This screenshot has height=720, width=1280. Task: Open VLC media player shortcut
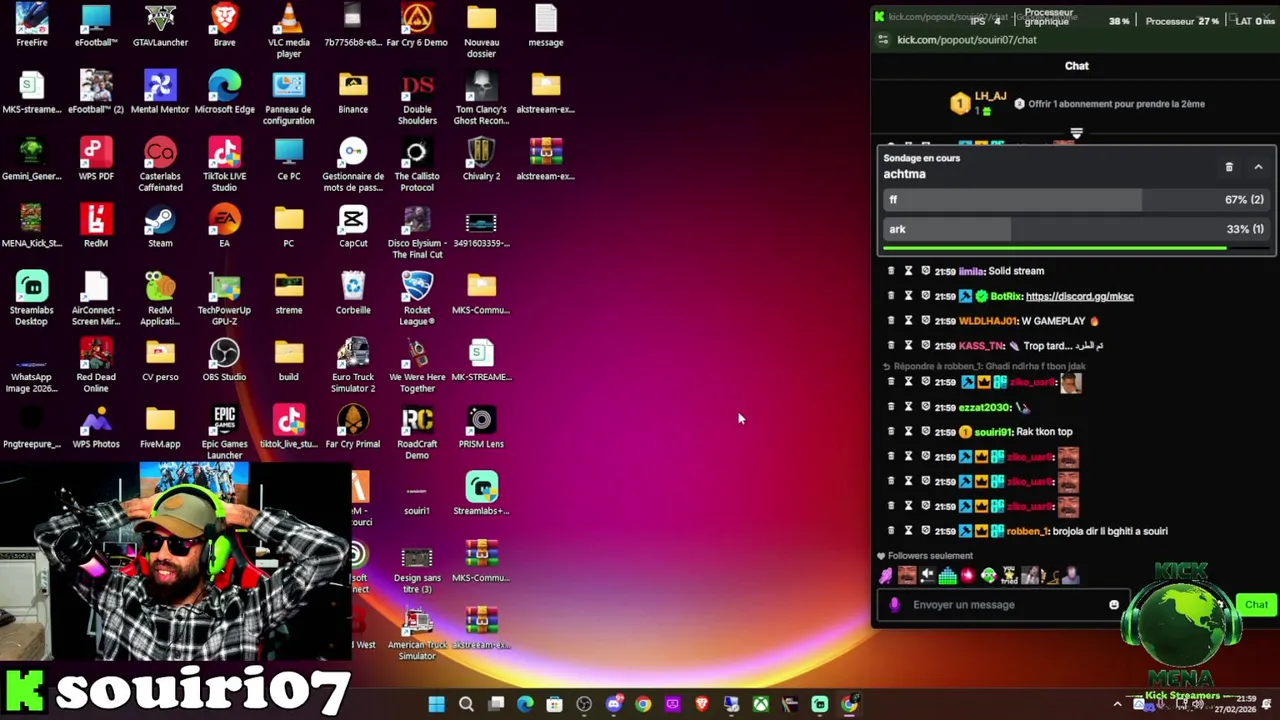tap(289, 31)
